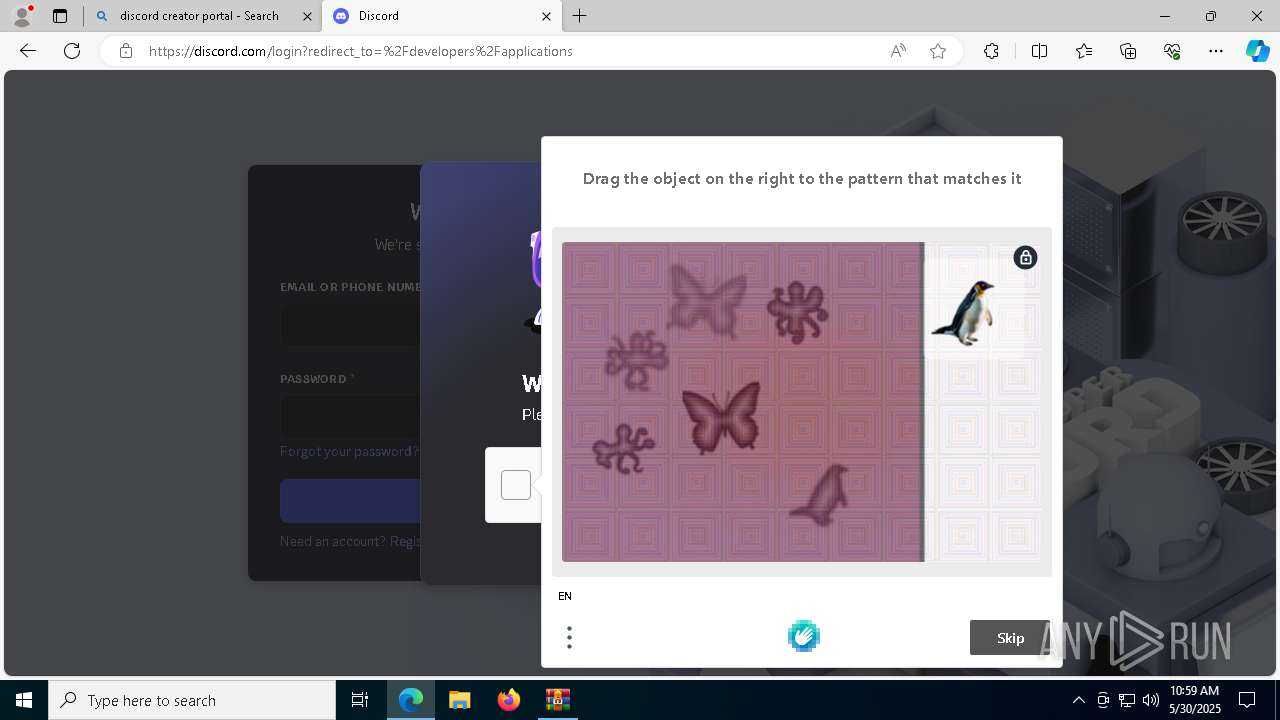Open volume control in tray
The image size is (1280, 720).
coord(1150,700)
